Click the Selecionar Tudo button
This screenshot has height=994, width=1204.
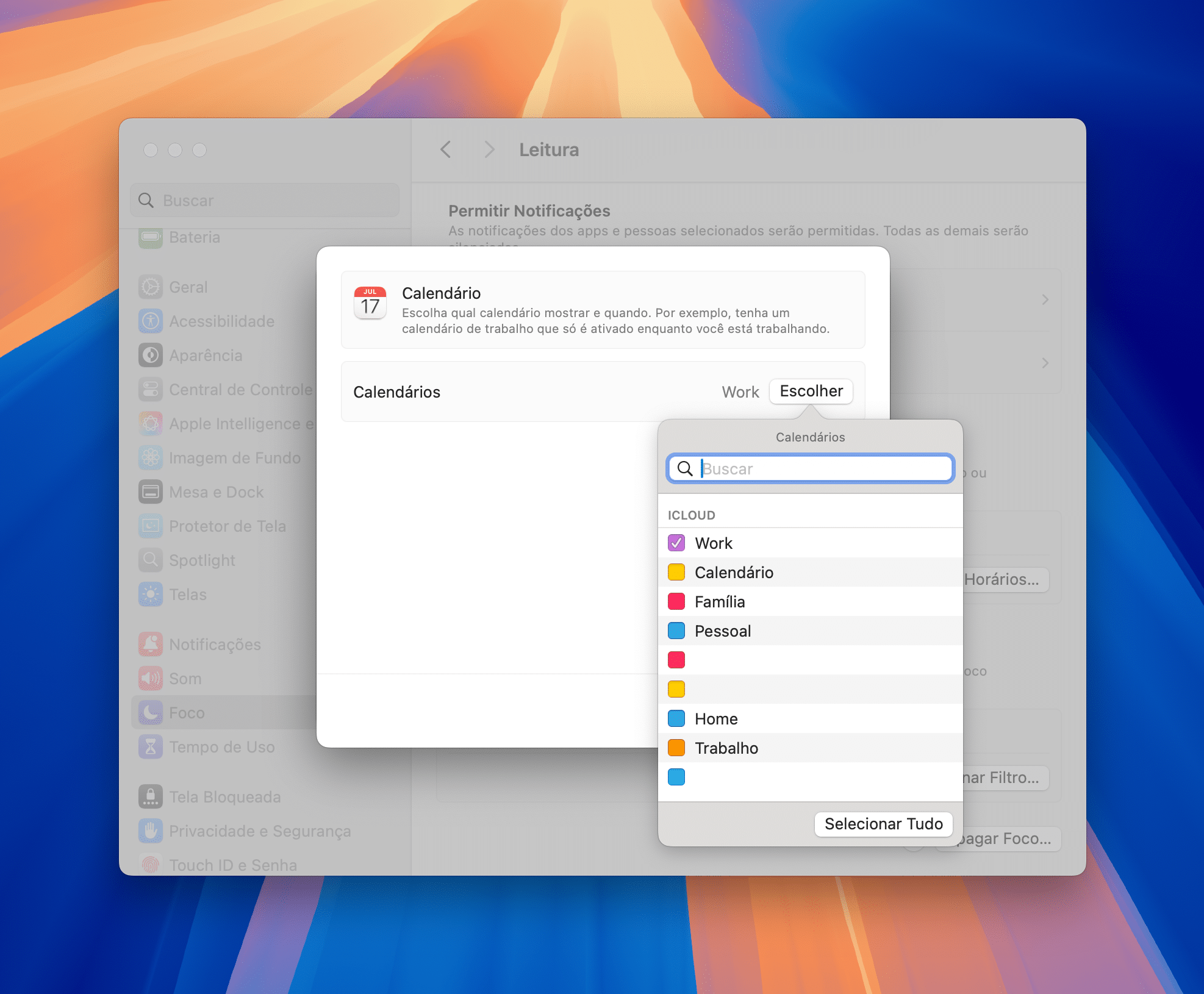click(884, 824)
